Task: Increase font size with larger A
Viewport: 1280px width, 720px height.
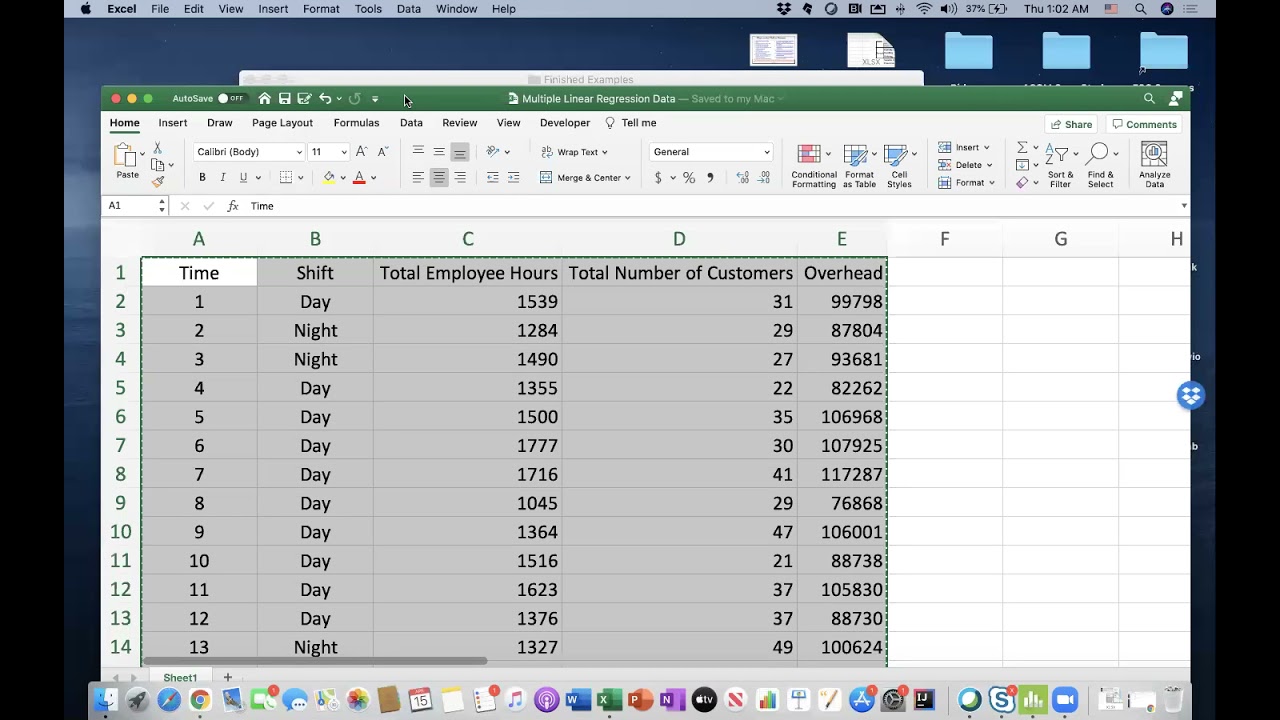Action: click(361, 152)
